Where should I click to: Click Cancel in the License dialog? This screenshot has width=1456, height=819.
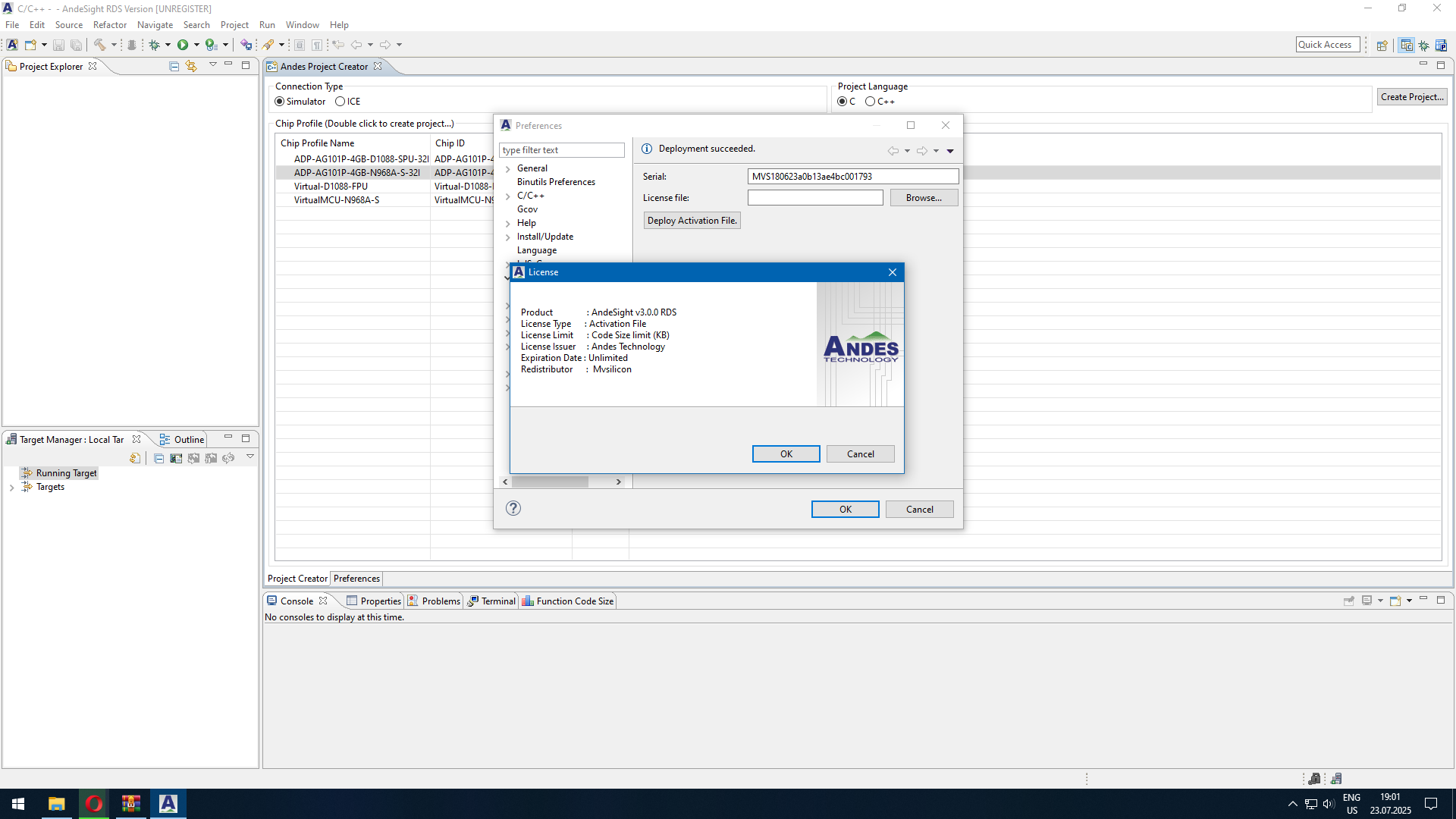pyautogui.click(x=860, y=453)
